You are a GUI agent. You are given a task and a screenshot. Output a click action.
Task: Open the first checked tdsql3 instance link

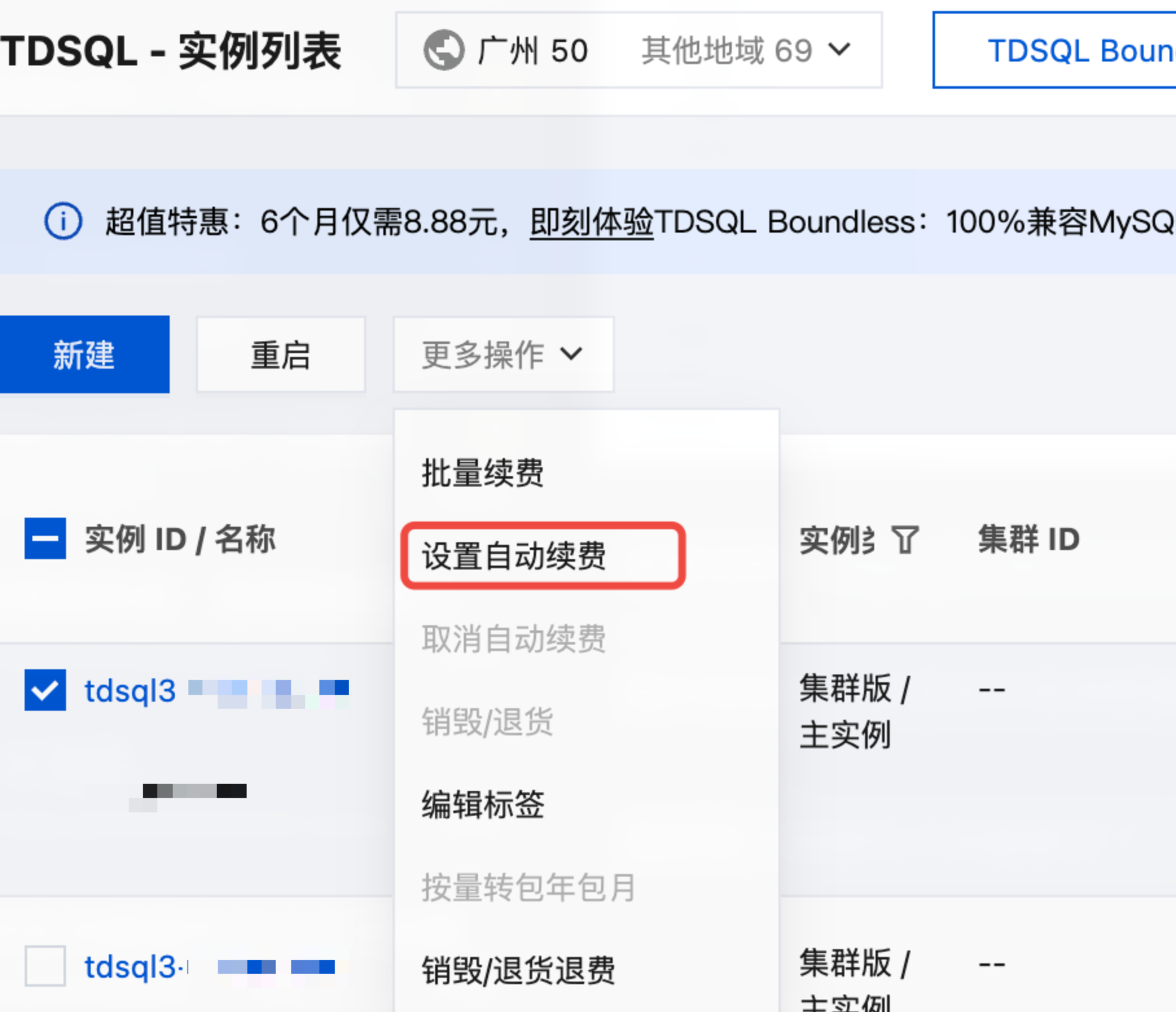tap(130, 691)
